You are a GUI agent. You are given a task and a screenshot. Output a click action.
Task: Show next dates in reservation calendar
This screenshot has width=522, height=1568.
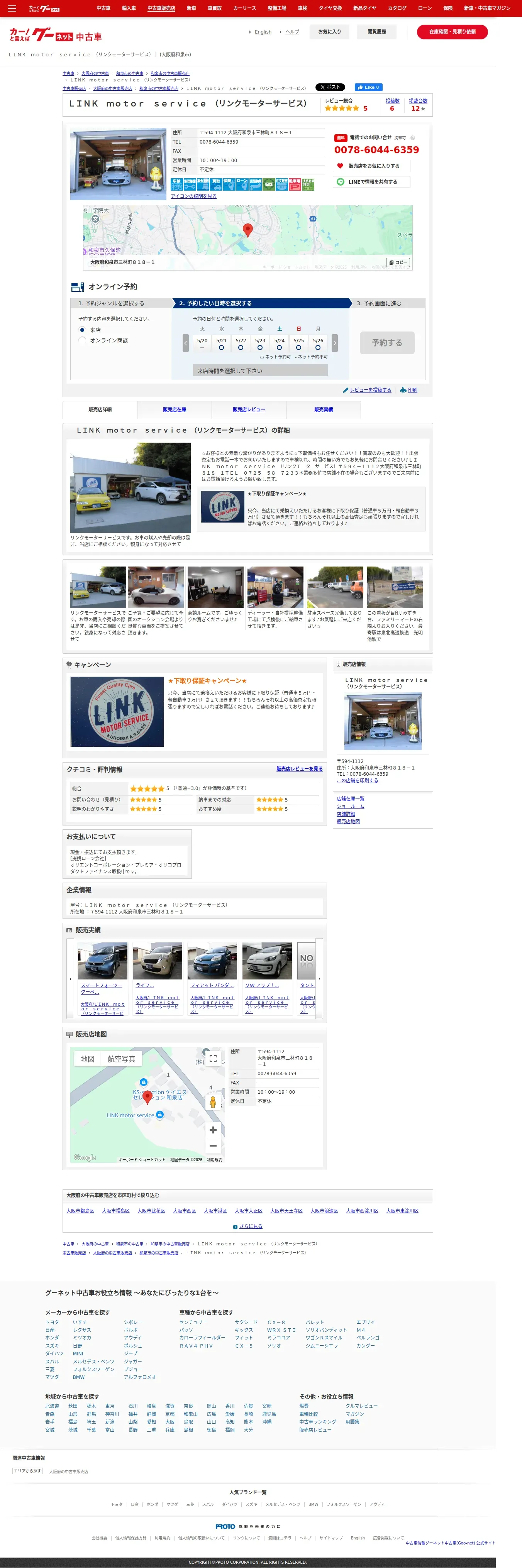tap(334, 343)
